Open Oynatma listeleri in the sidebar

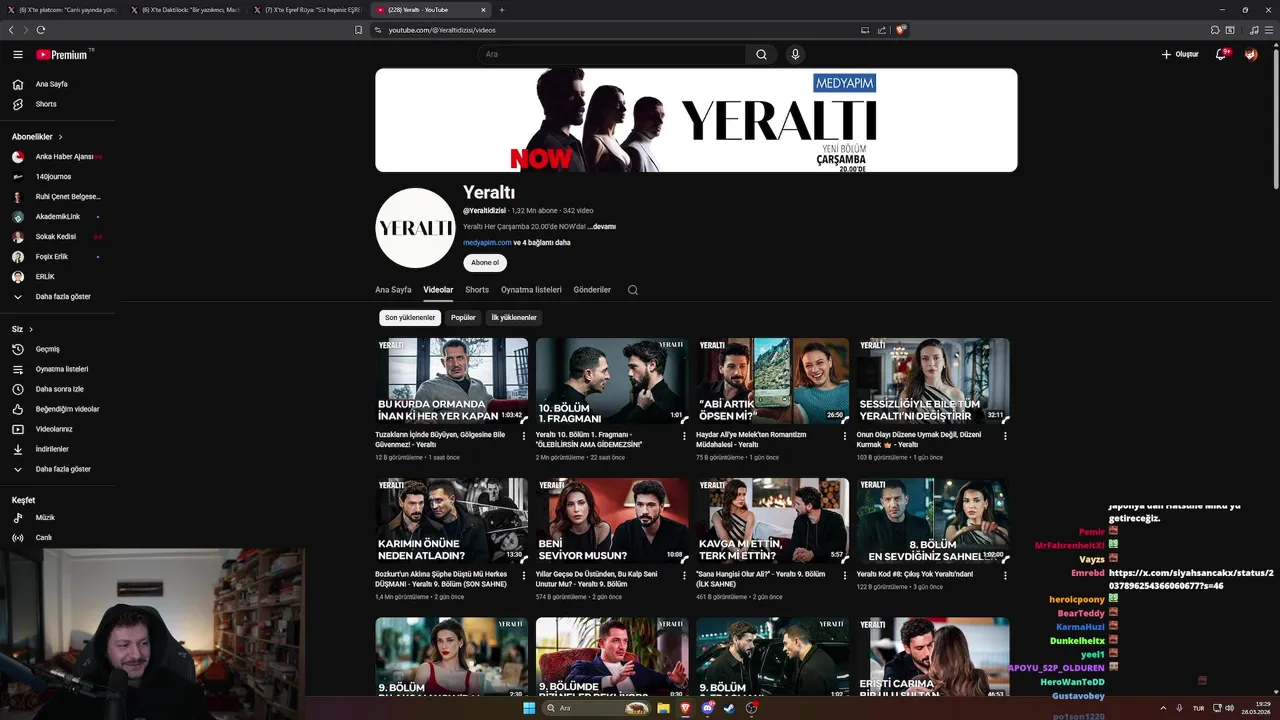click(x=62, y=369)
